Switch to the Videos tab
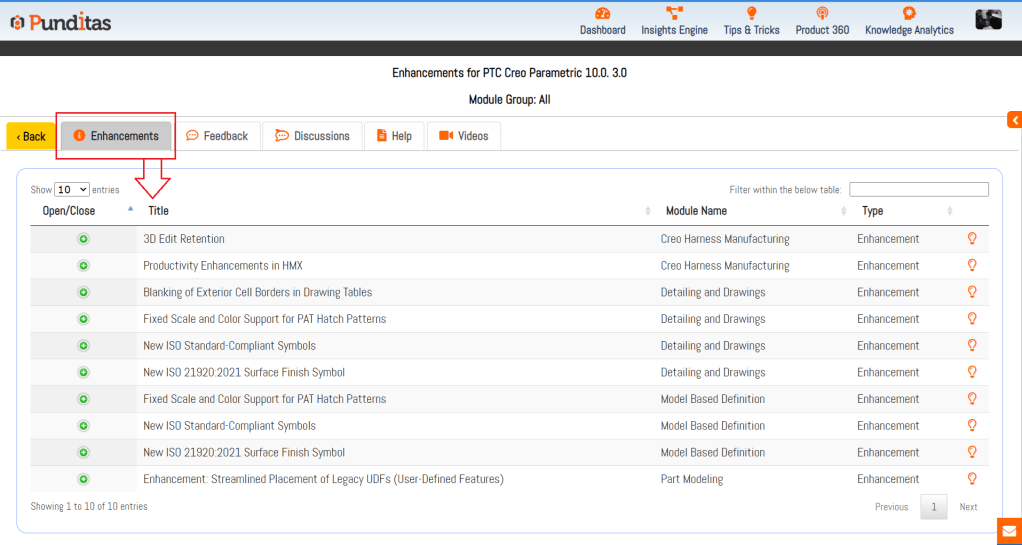The height and width of the screenshot is (545, 1022). point(463,136)
